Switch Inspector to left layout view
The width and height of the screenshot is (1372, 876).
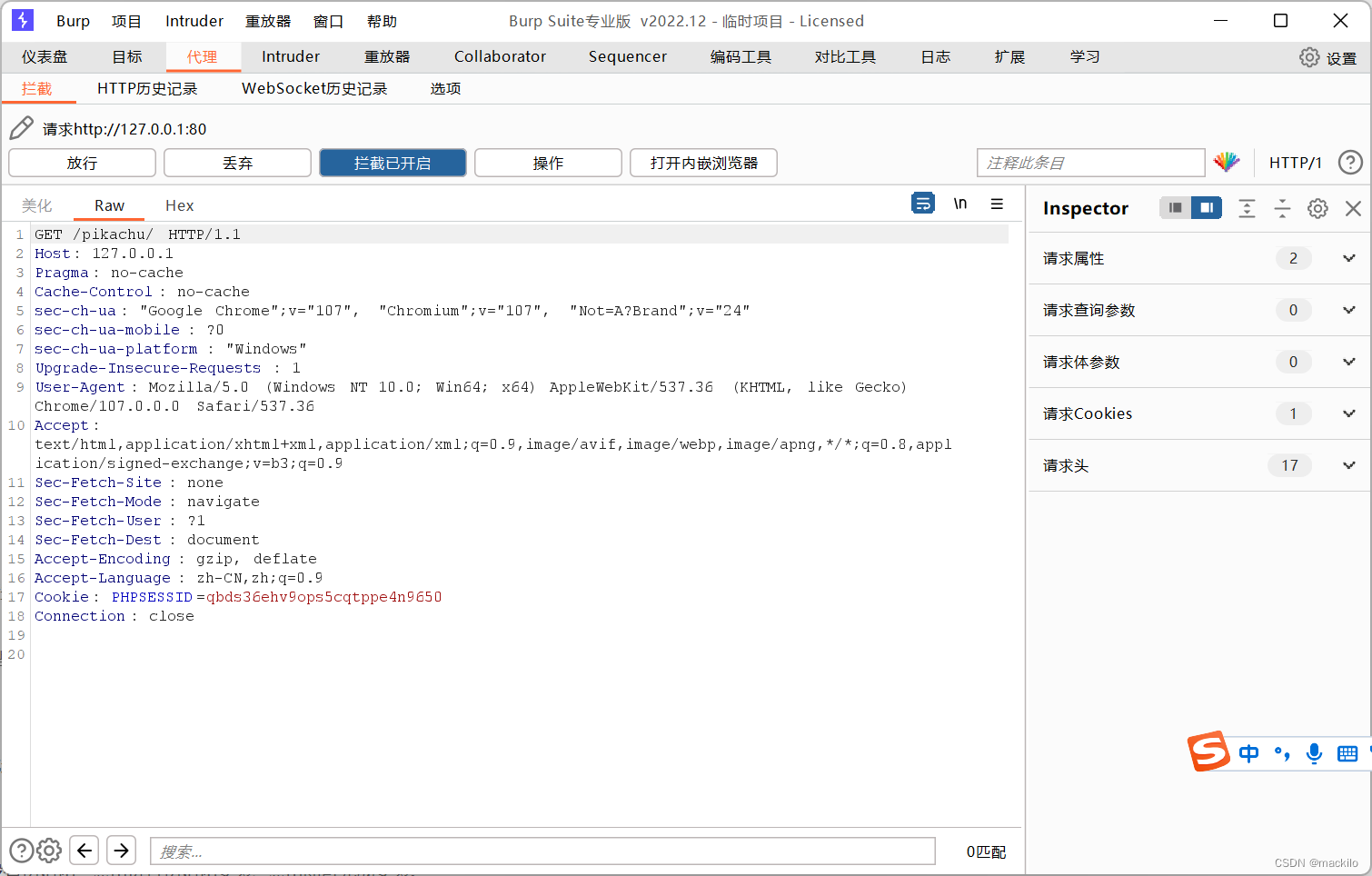pyautogui.click(x=1174, y=207)
